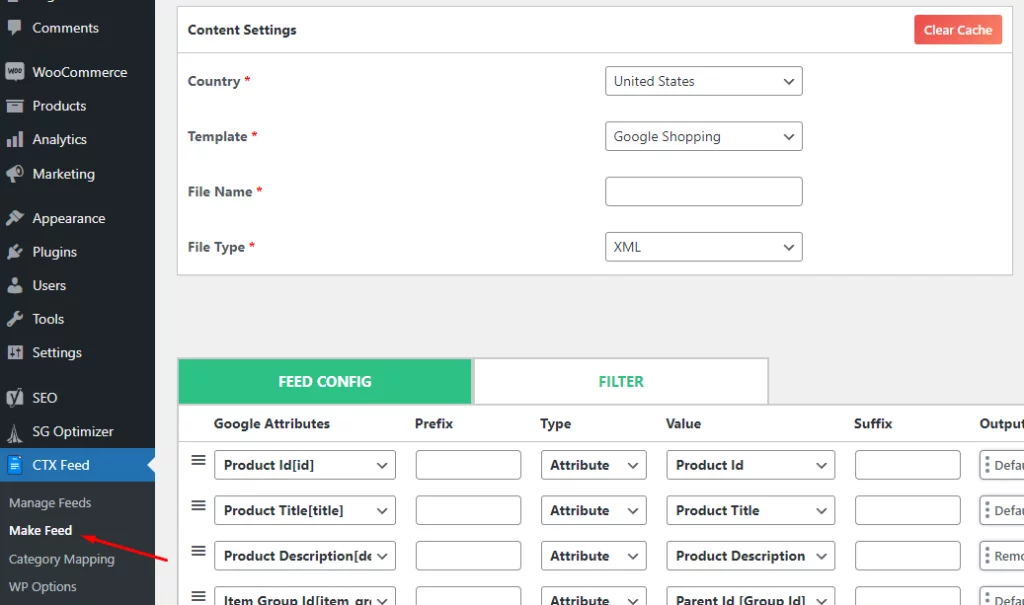
Task: Open Category Mapping submenu item
Action: tap(61, 559)
